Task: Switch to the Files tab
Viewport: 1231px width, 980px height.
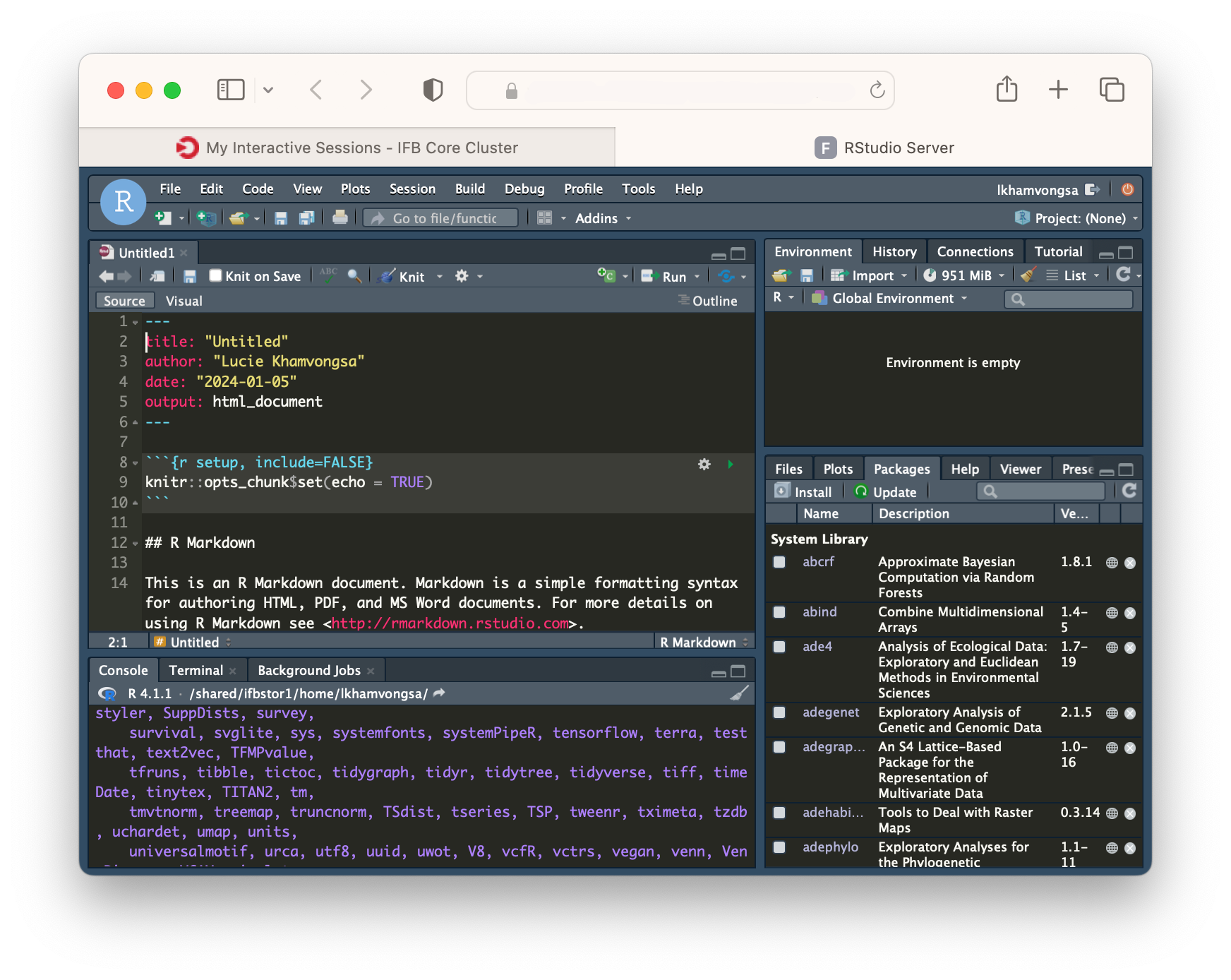Action: pos(788,469)
